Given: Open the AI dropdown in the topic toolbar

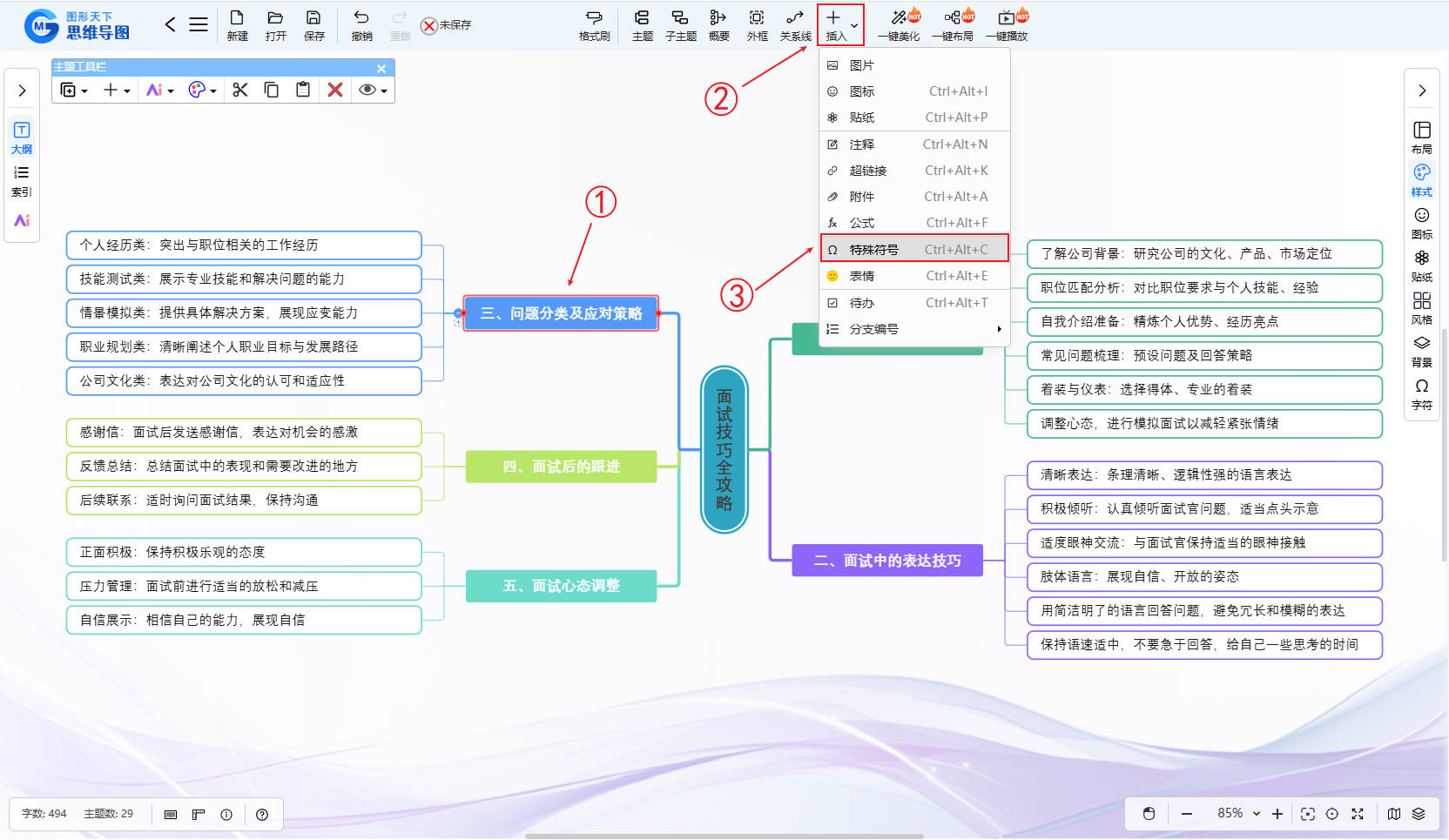Looking at the screenshot, I should pos(159,90).
